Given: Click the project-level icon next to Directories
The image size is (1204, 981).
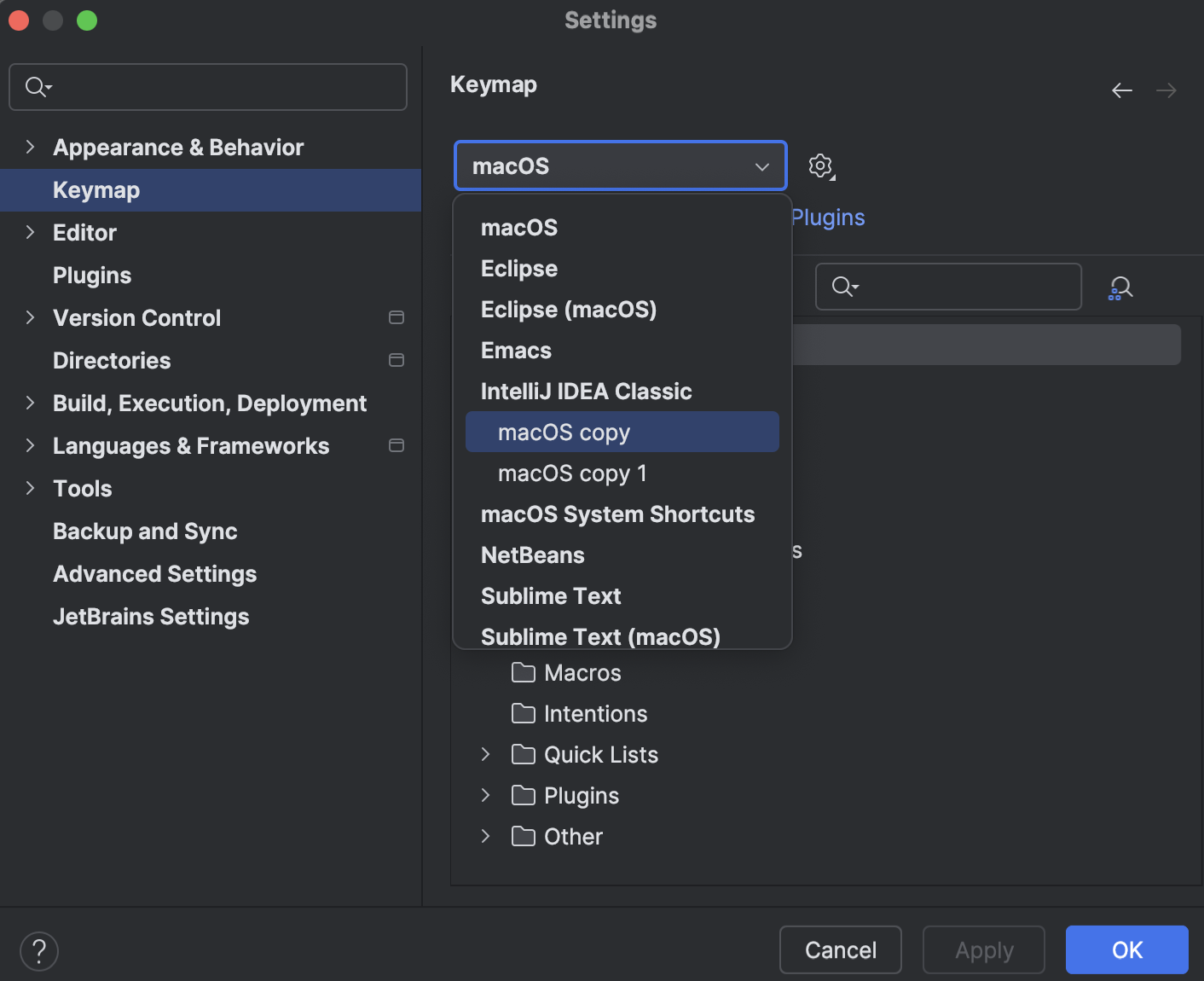Looking at the screenshot, I should pos(397,360).
